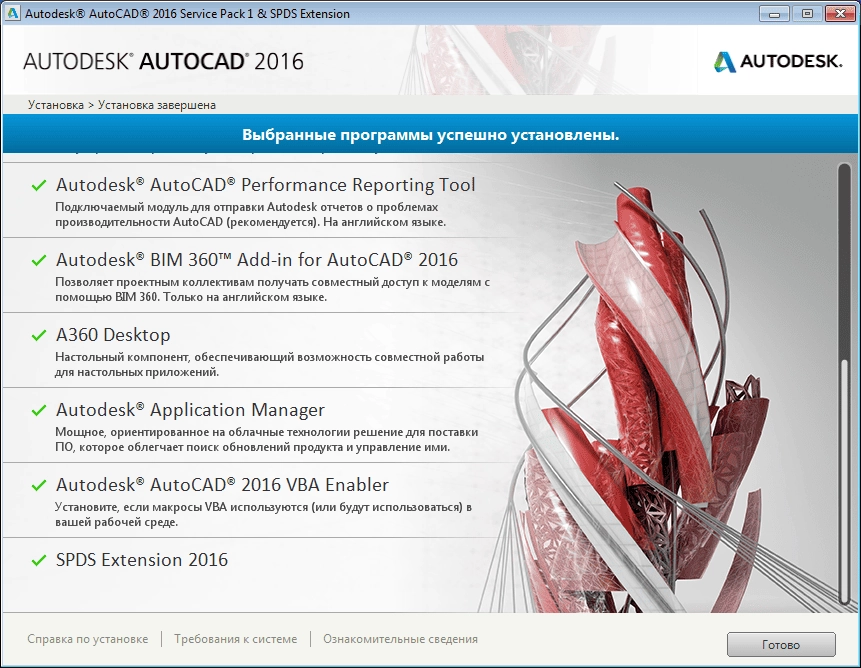Click the Готово button
861x668 pixels.
coord(781,644)
